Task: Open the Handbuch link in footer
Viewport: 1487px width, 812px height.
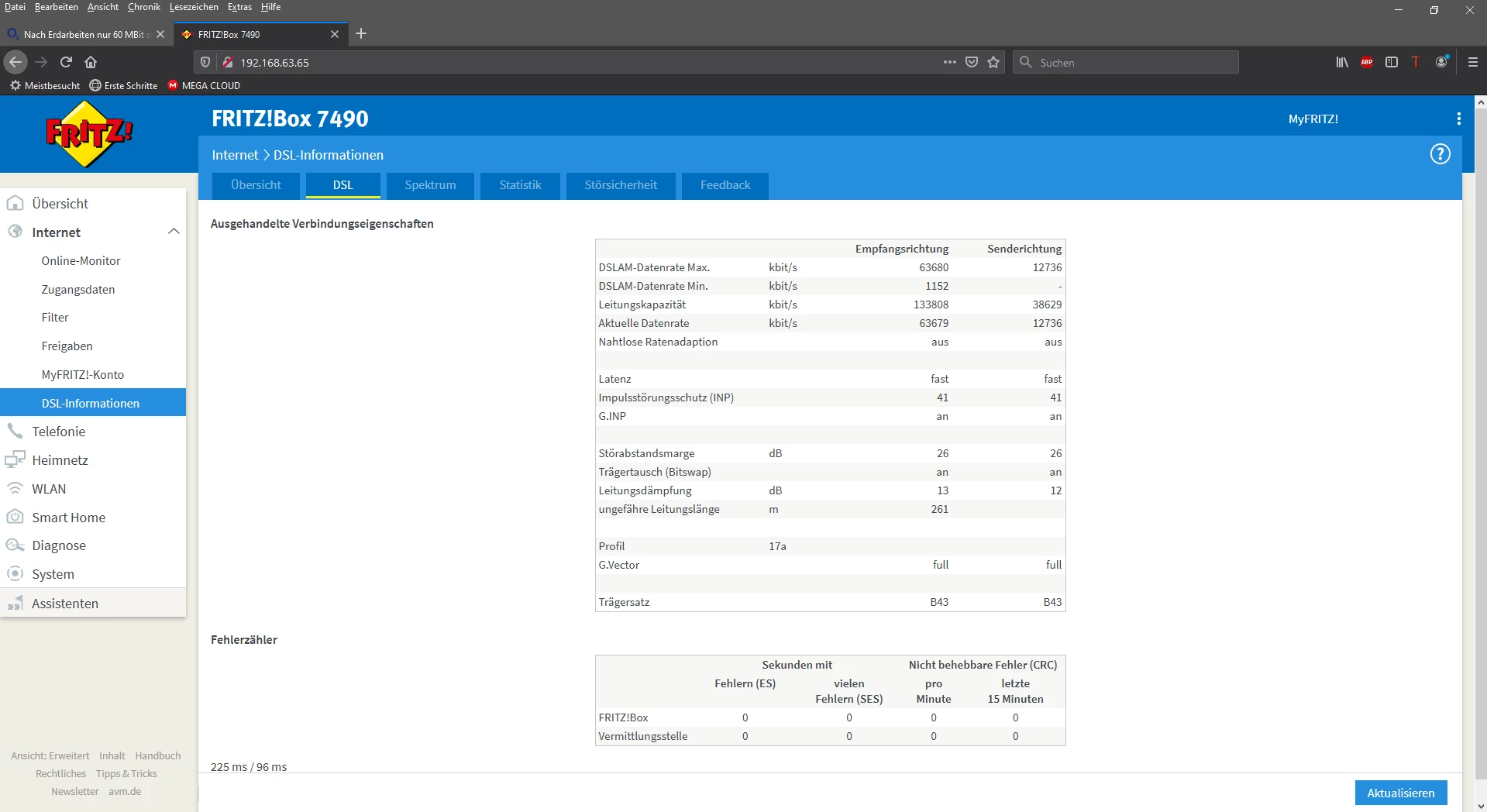Action: (x=157, y=755)
